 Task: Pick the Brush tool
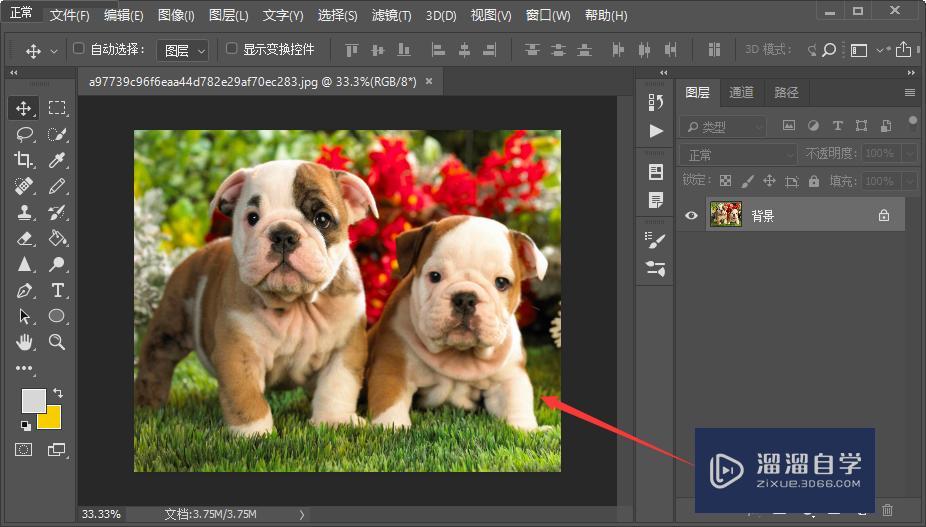(57, 186)
